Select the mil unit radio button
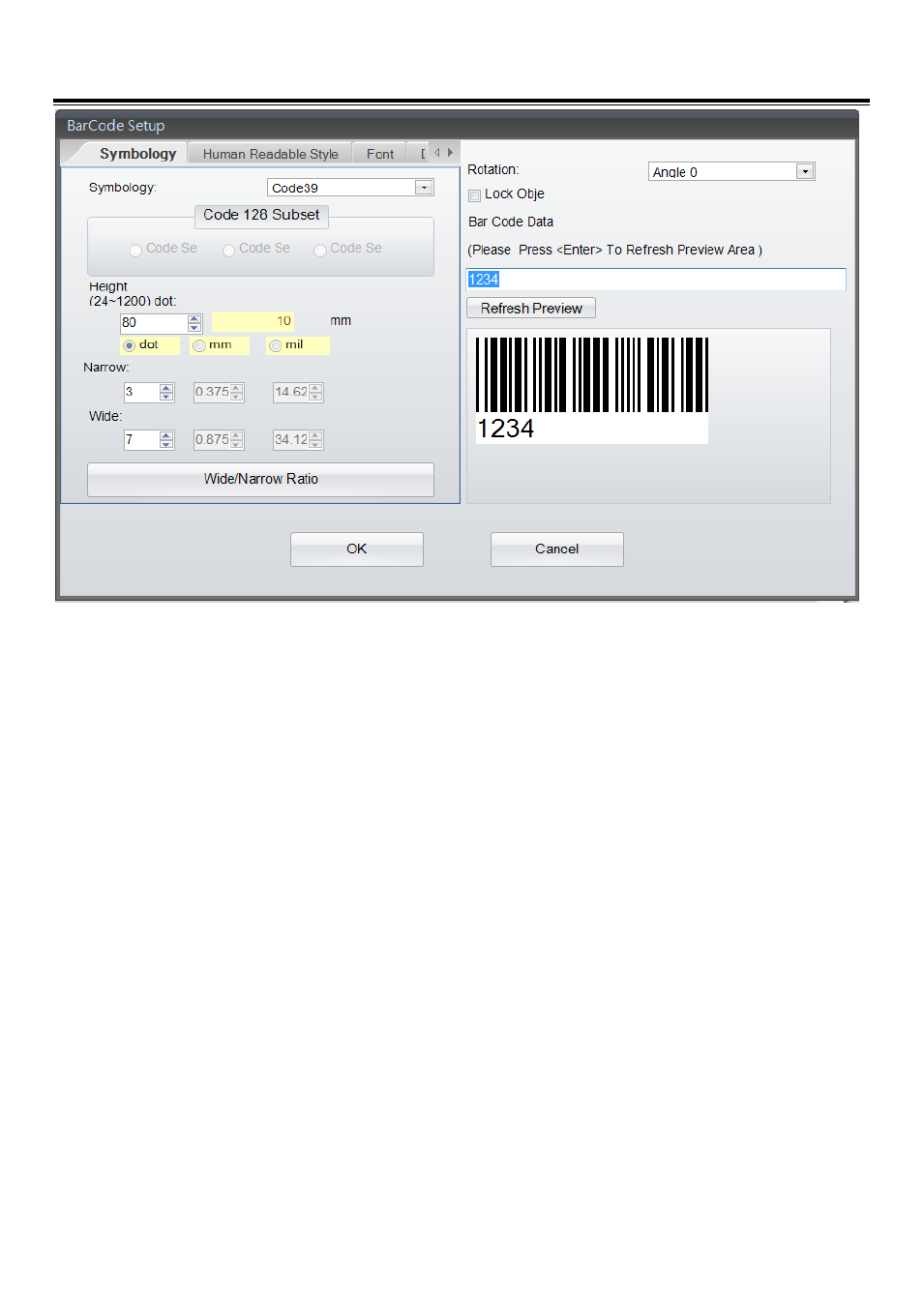Image resolution: width=924 pixels, height=1306 pixels. (275, 345)
